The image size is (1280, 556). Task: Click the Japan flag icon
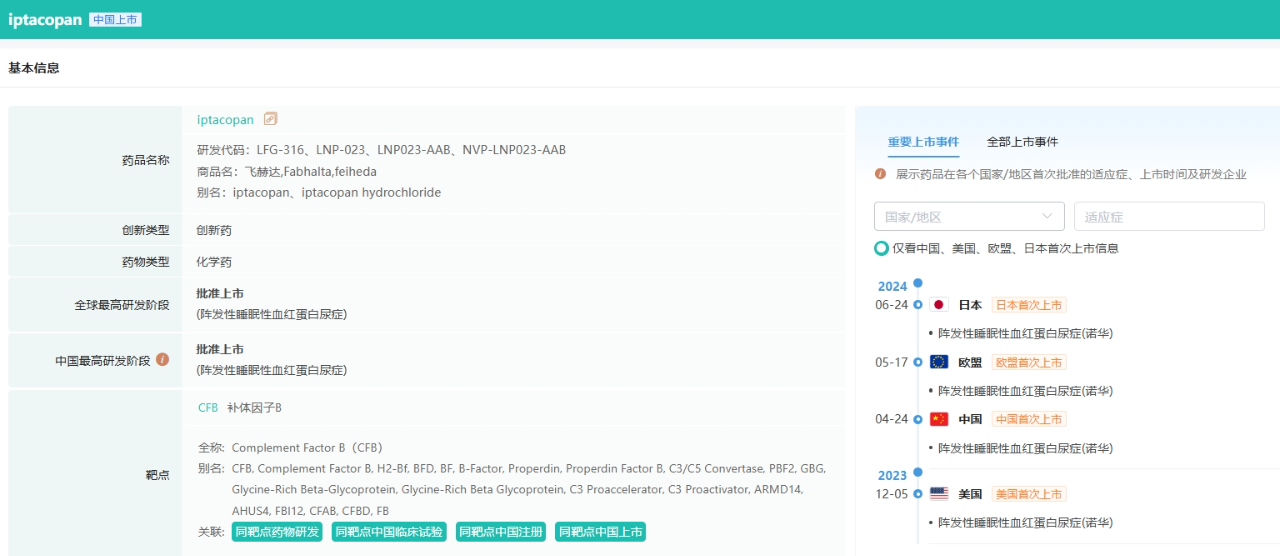click(x=939, y=305)
